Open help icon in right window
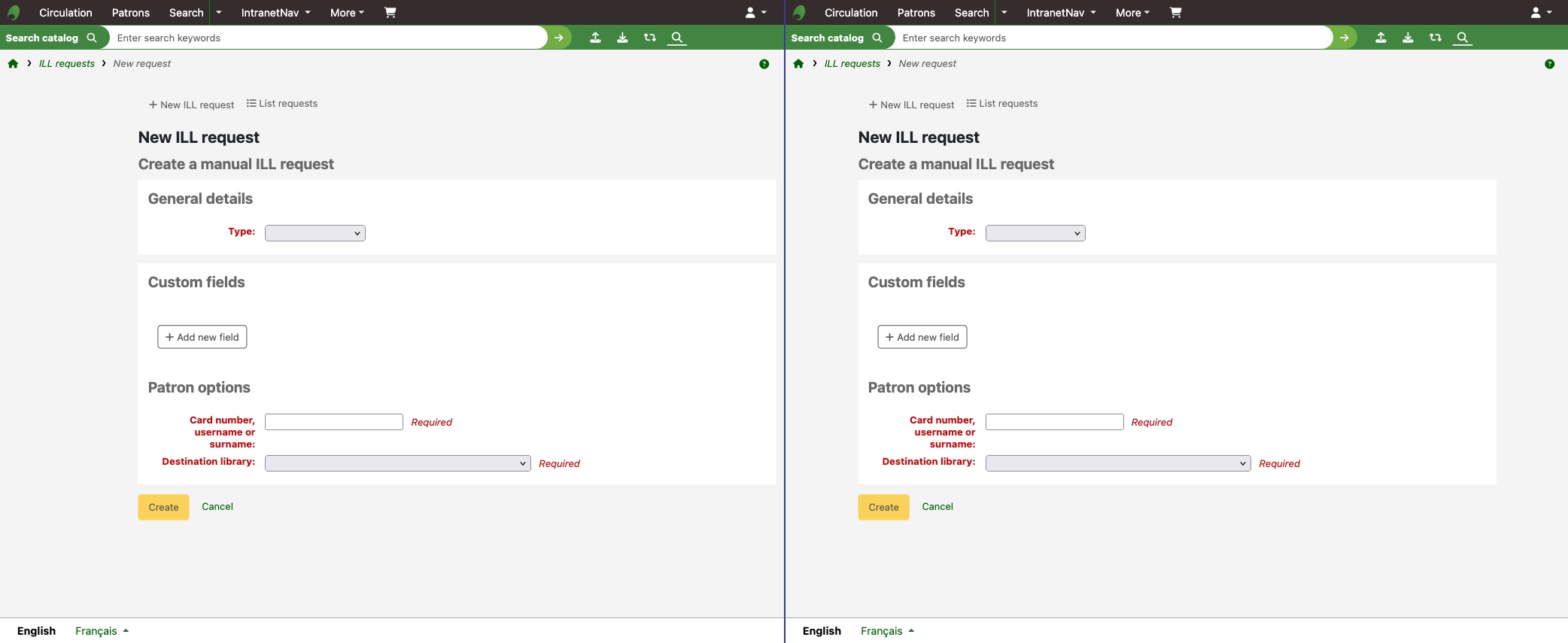 (1549, 64)
